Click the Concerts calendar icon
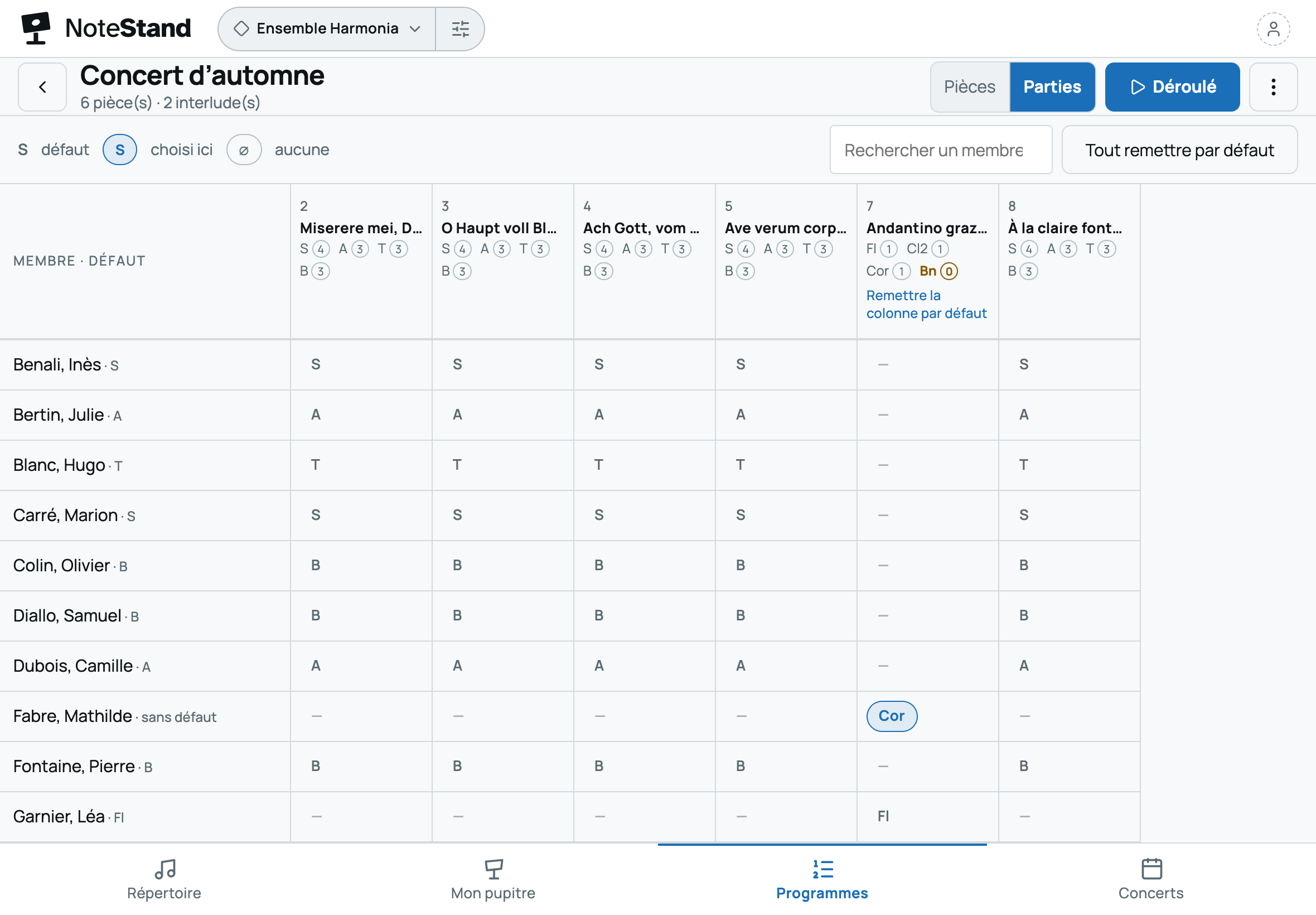This screenshot has height=915, width=1316. (x=1151, y=869)
